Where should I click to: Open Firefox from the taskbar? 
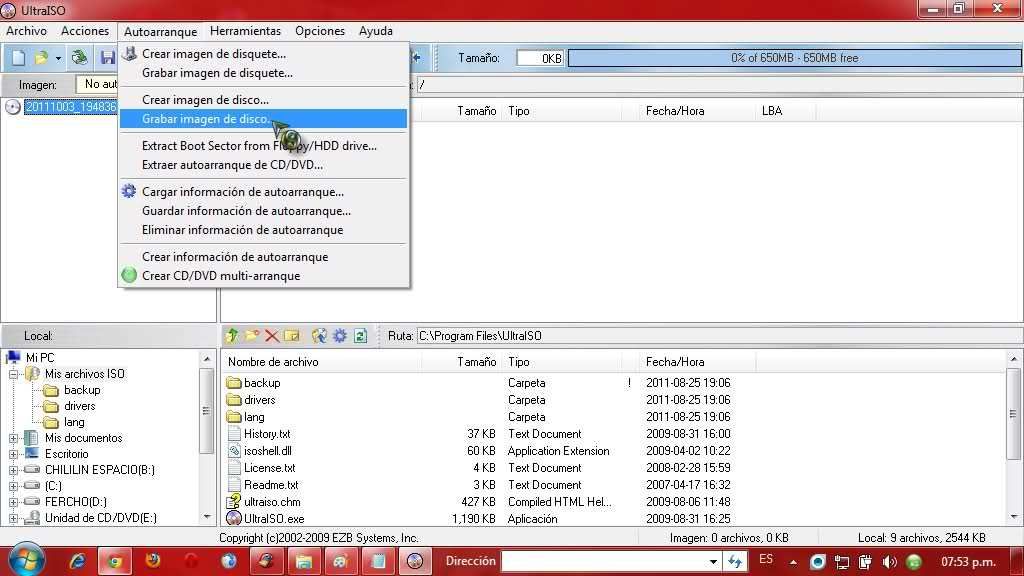[x=153, y=561]
